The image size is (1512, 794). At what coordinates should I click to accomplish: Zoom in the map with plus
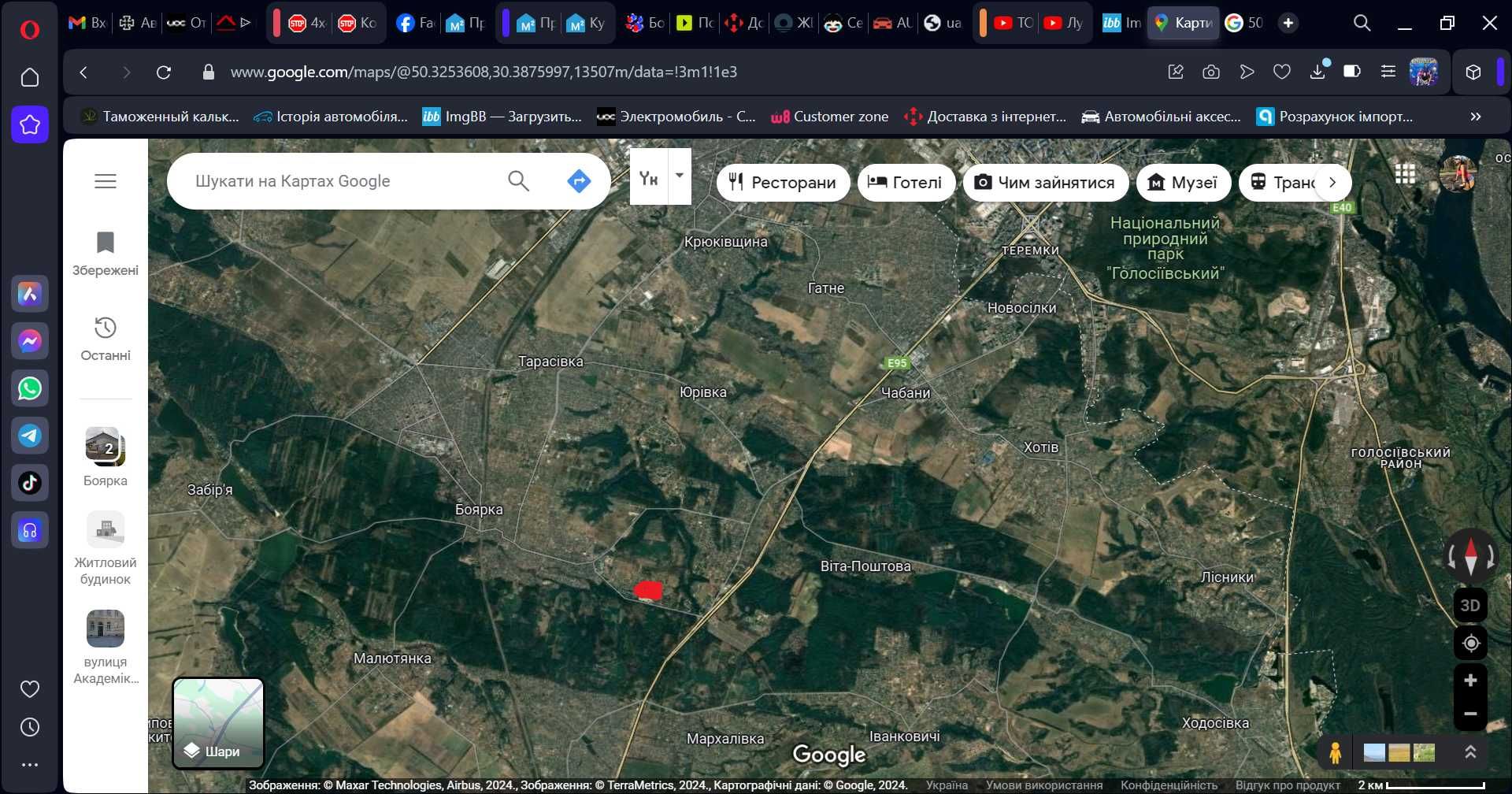coord(1470,681)
